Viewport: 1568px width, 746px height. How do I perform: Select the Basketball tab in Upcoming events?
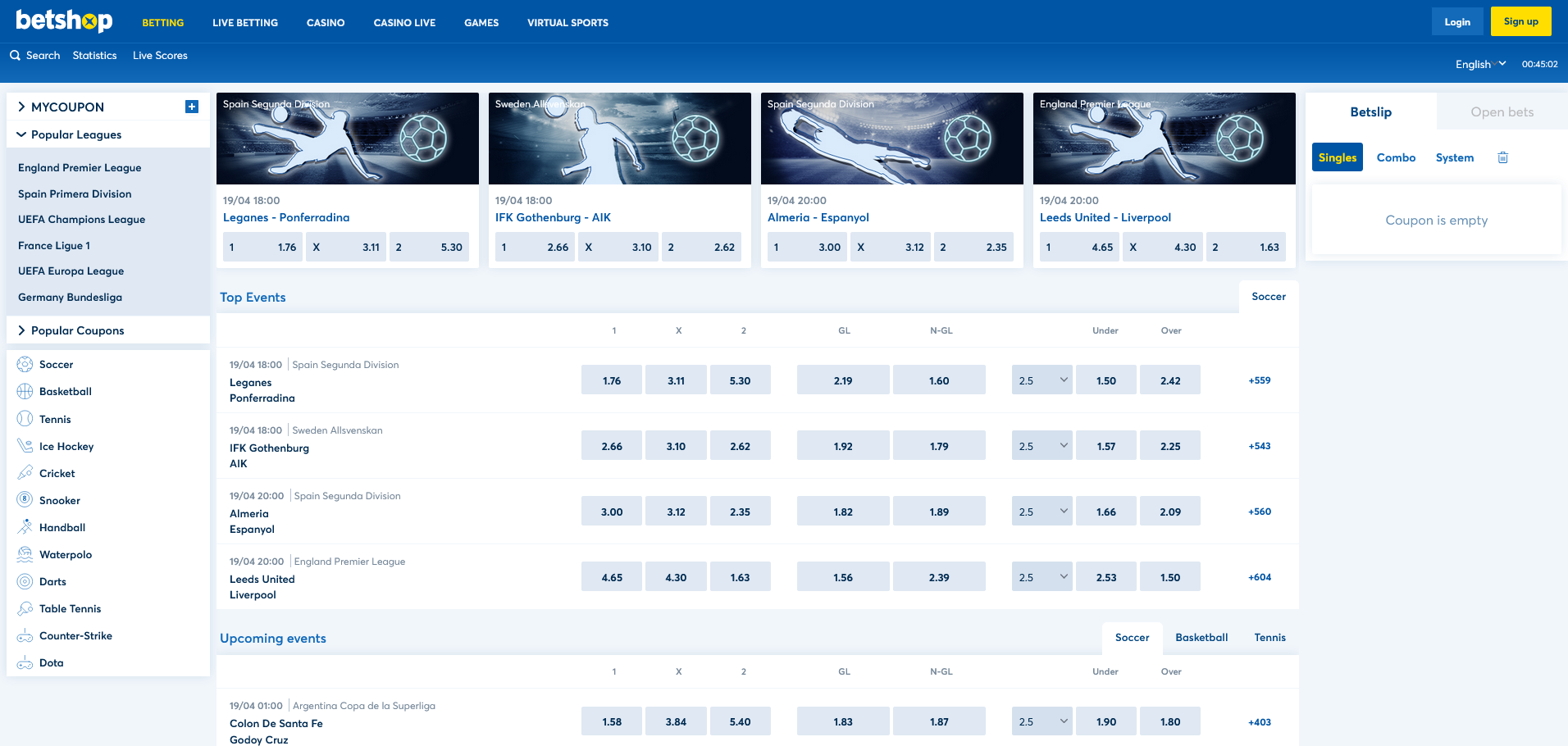click(1201, 638)
